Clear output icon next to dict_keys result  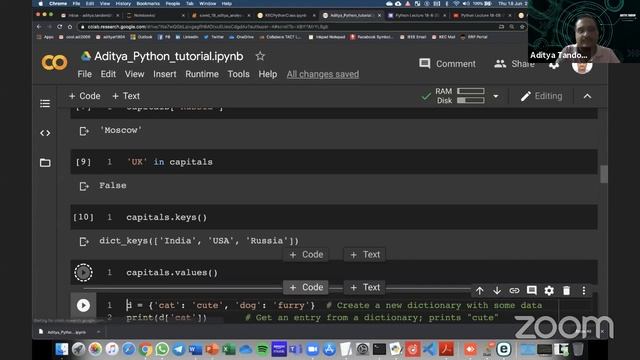click(x=84, y=242)
